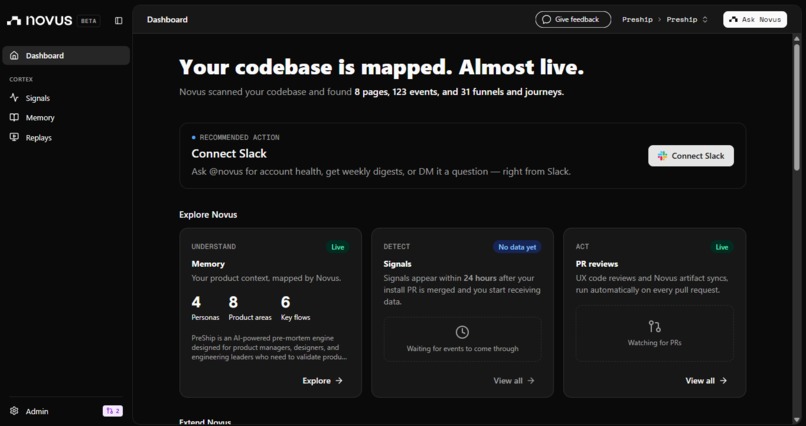
Task: Click View all in PR reviews card
Action: pos(706,381)
